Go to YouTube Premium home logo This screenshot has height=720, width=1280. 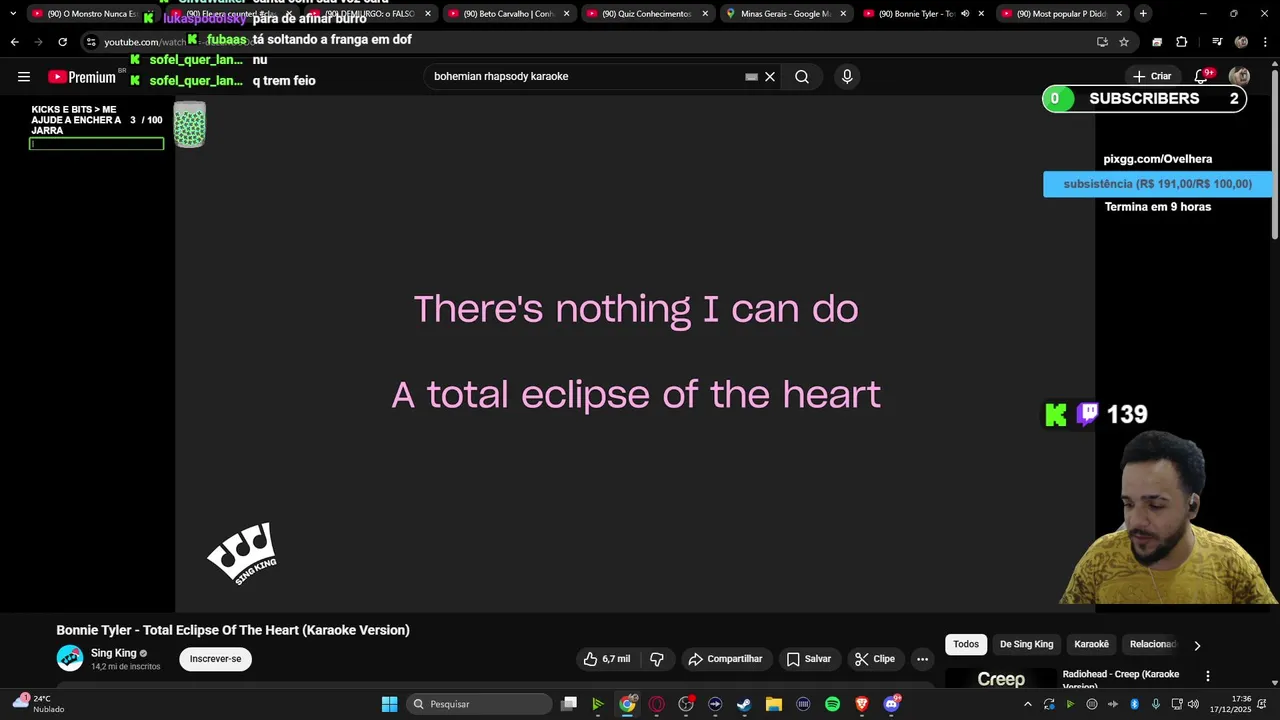[82, 77]
